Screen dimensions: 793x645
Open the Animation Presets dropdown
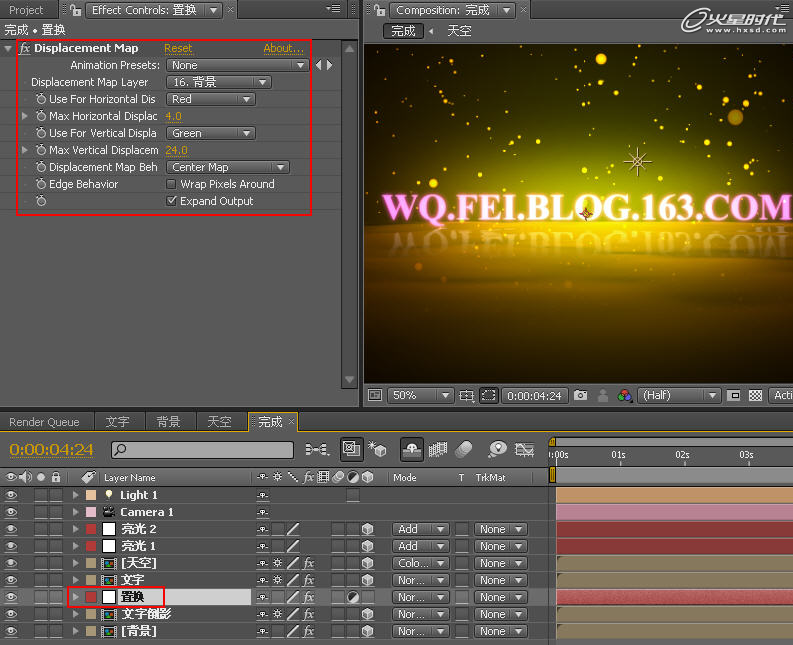(x=237, y=65)
